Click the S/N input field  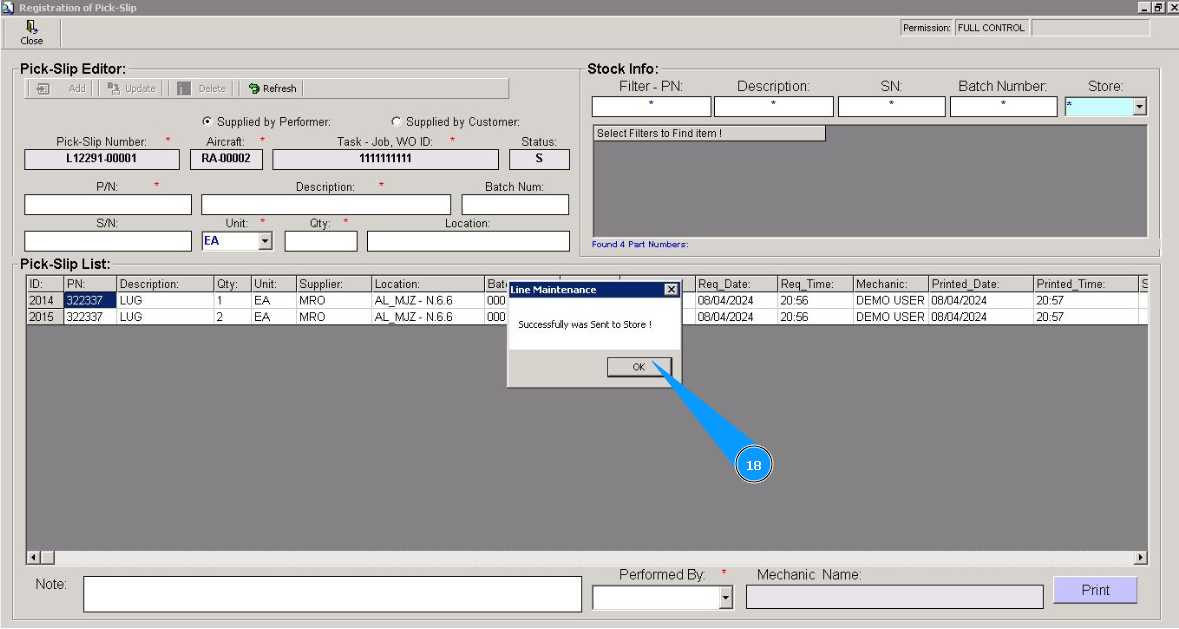[108, 241]
